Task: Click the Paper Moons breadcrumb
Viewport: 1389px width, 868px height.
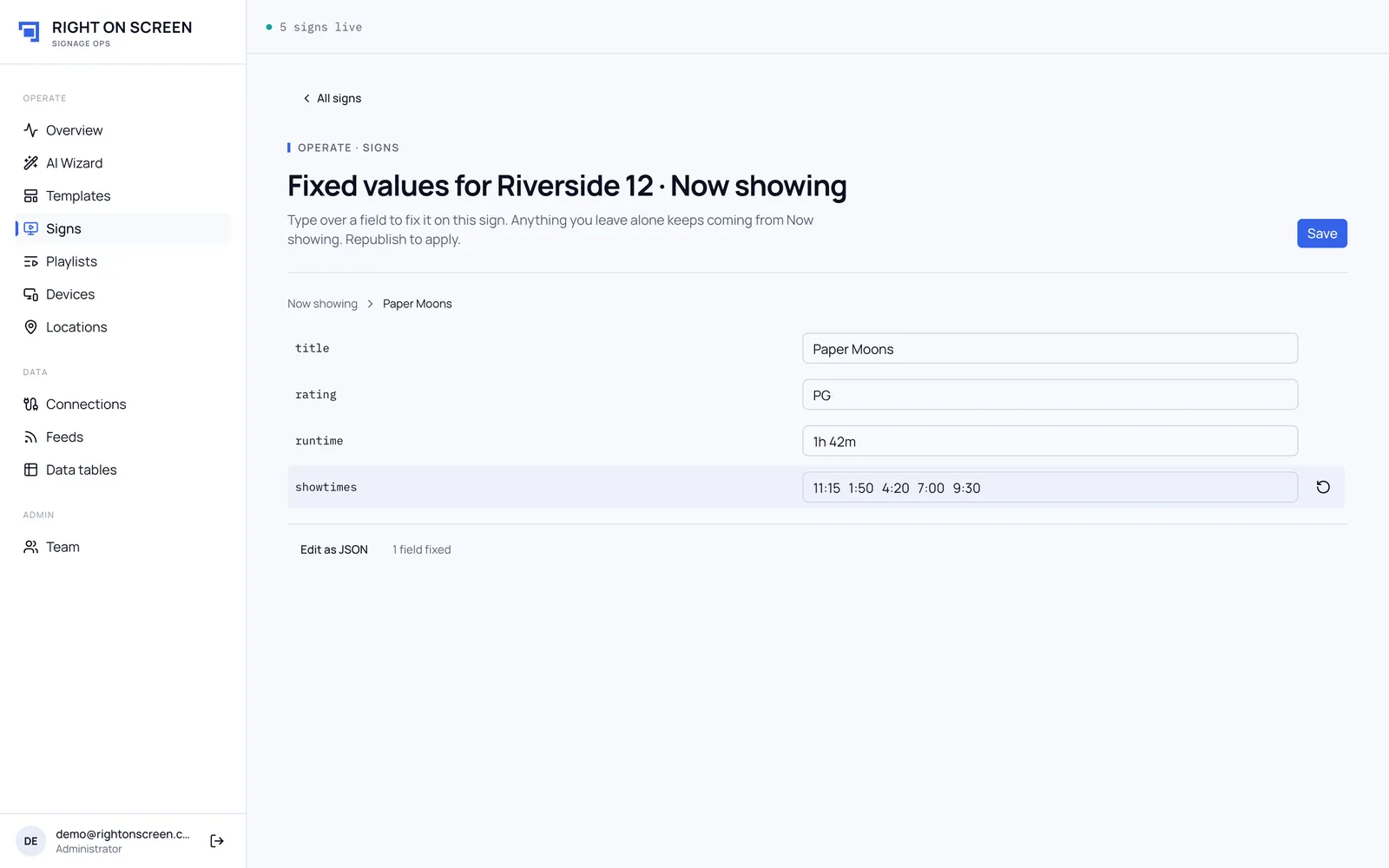Action: tap(418, 304)
